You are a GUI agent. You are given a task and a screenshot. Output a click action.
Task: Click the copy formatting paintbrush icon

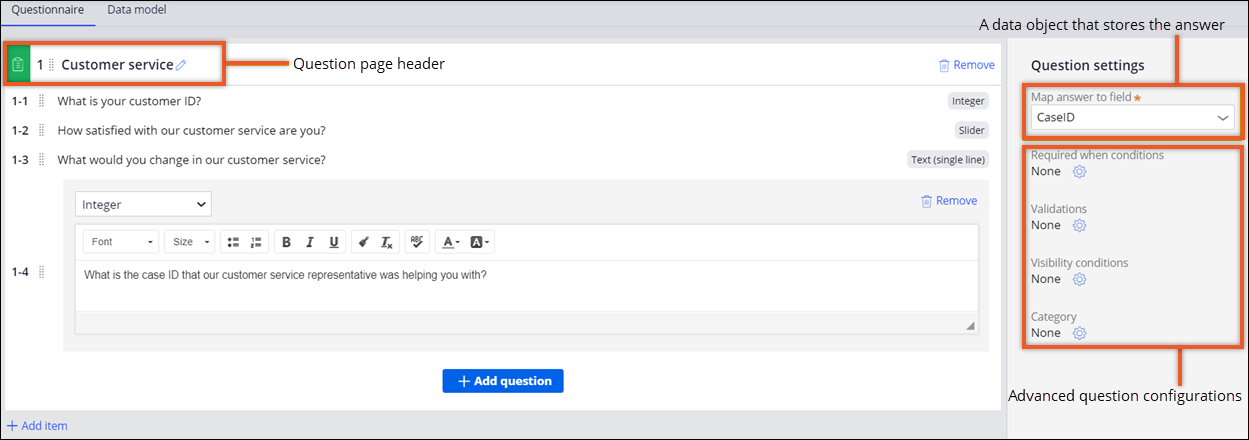tap(363, 242)
